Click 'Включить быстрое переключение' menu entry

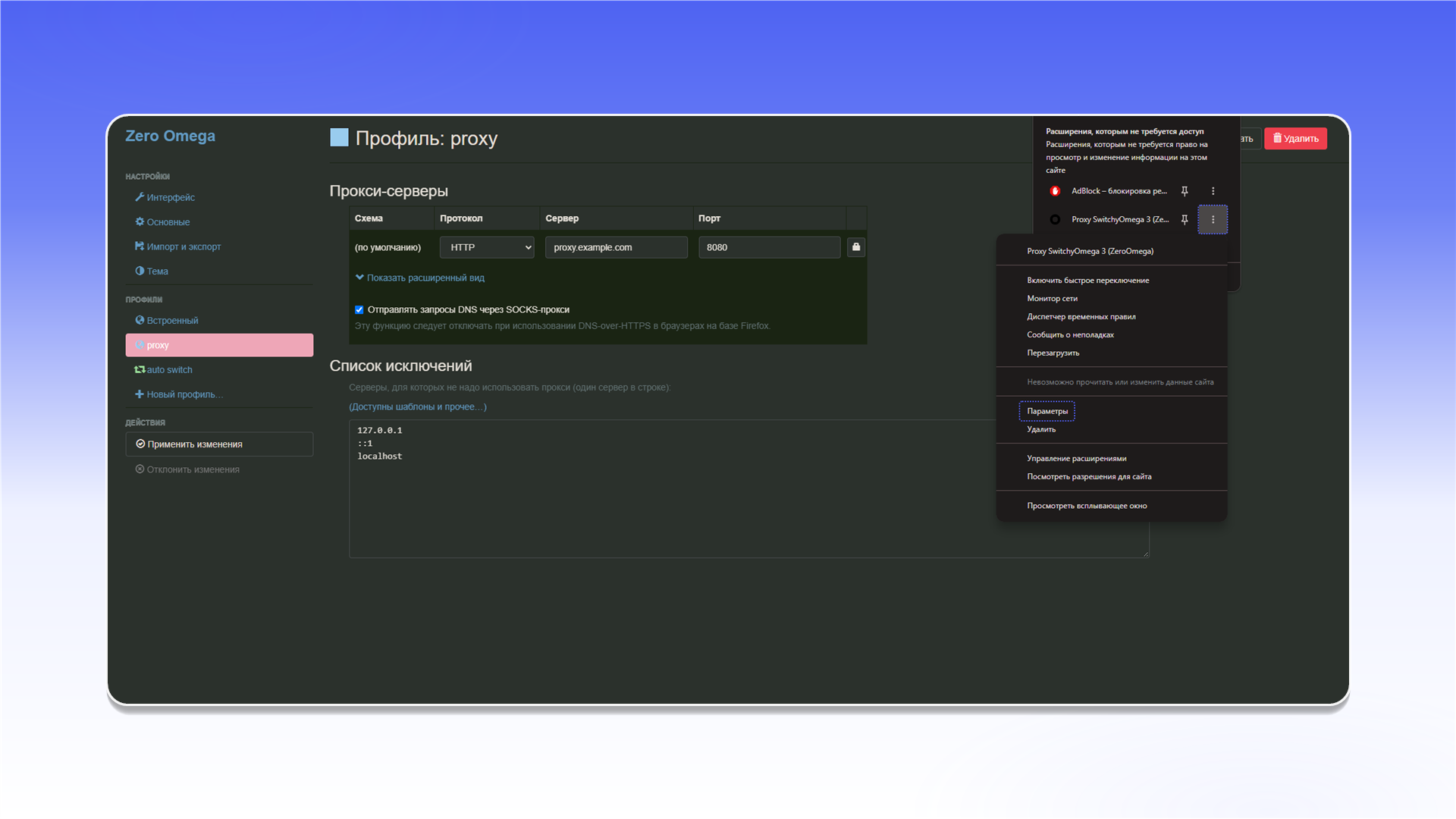1088,281
